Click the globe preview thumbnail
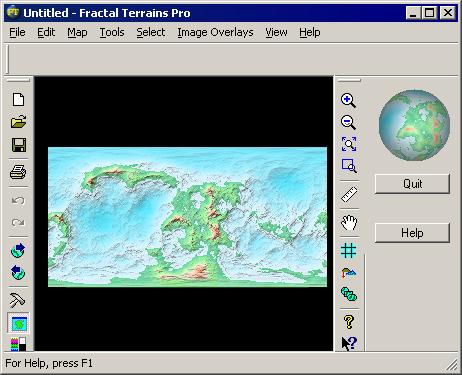The width and height of the screenshot is (462, 375). coord(414,125)
